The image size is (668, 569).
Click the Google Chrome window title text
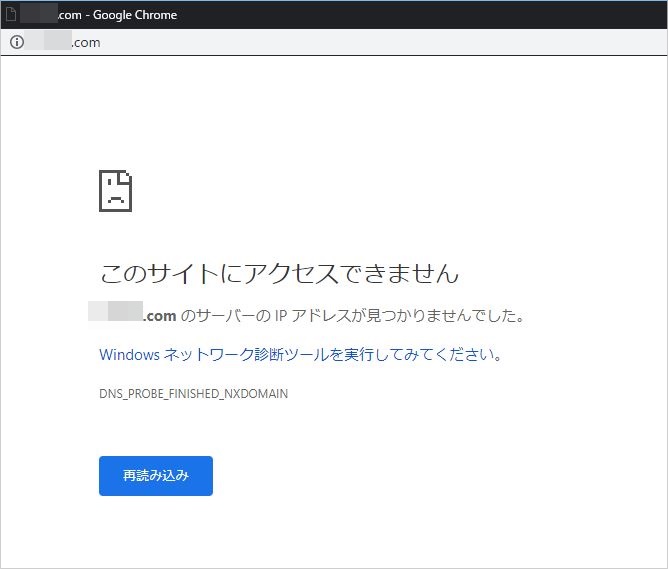click(135, 15)
